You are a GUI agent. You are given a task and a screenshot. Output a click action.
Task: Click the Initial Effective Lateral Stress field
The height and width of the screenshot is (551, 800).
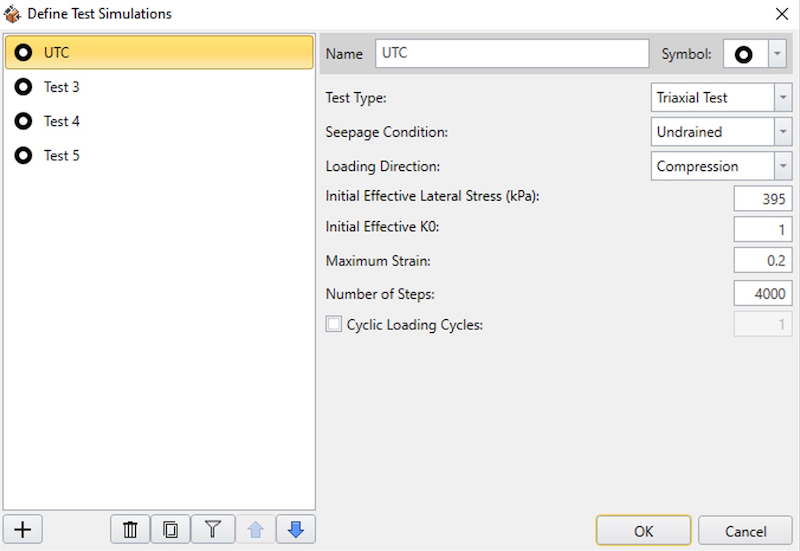coord(763,198)
